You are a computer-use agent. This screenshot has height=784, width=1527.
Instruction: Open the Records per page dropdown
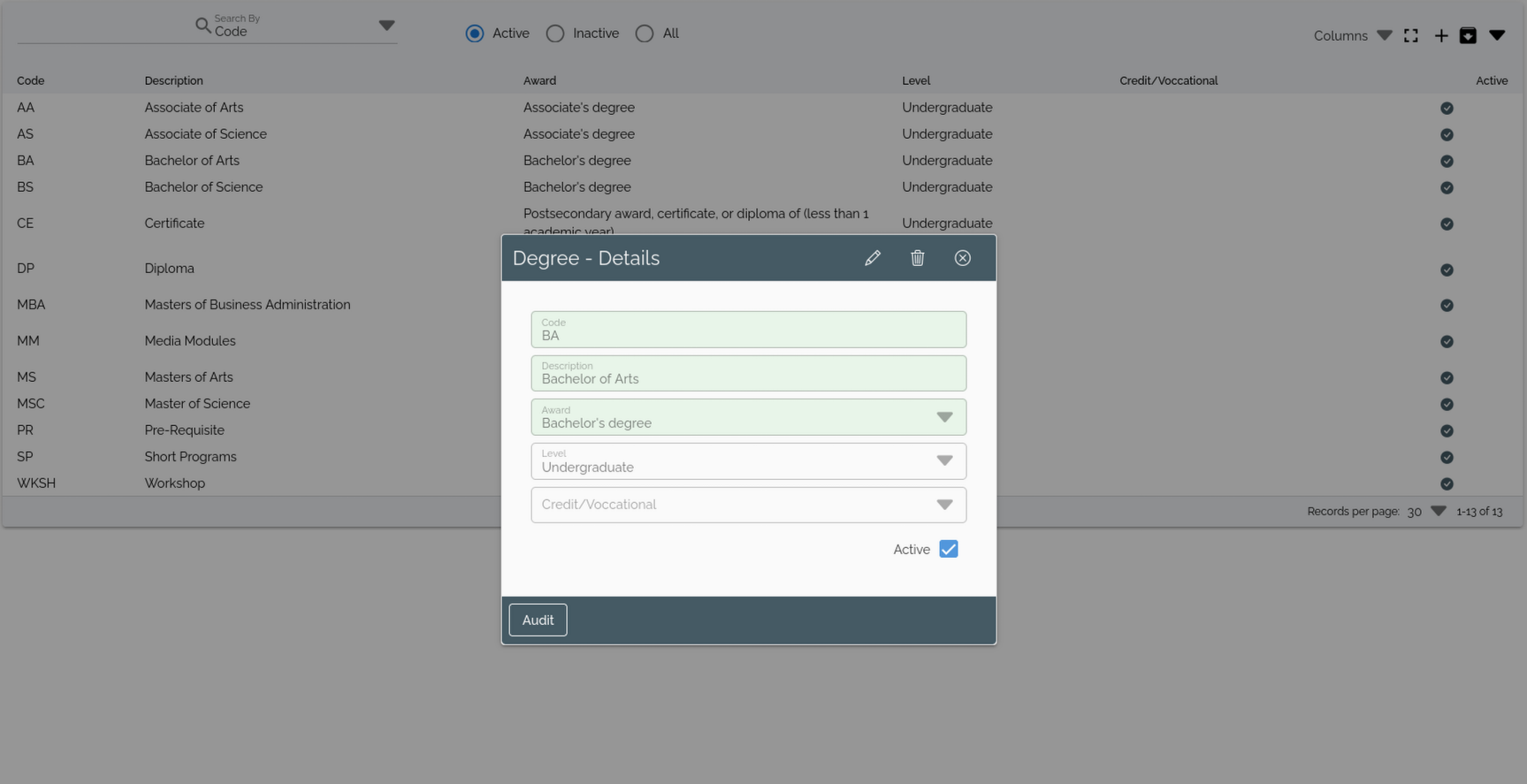(1438, 511)
